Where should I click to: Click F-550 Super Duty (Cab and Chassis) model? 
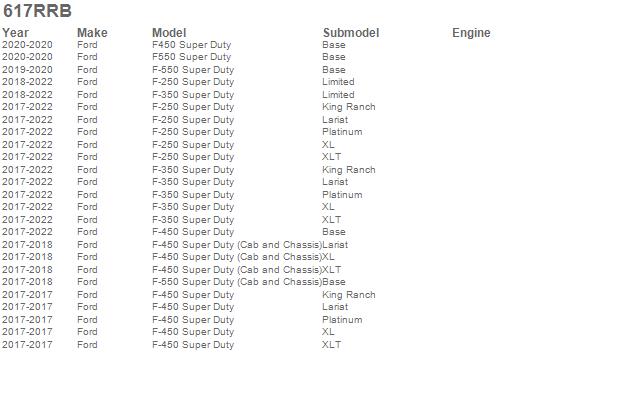coord(237,282)
